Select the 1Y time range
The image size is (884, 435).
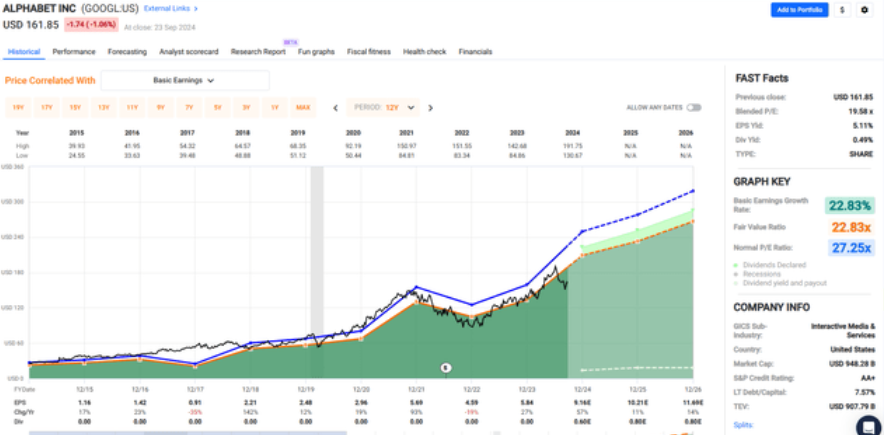pos(275,108)
